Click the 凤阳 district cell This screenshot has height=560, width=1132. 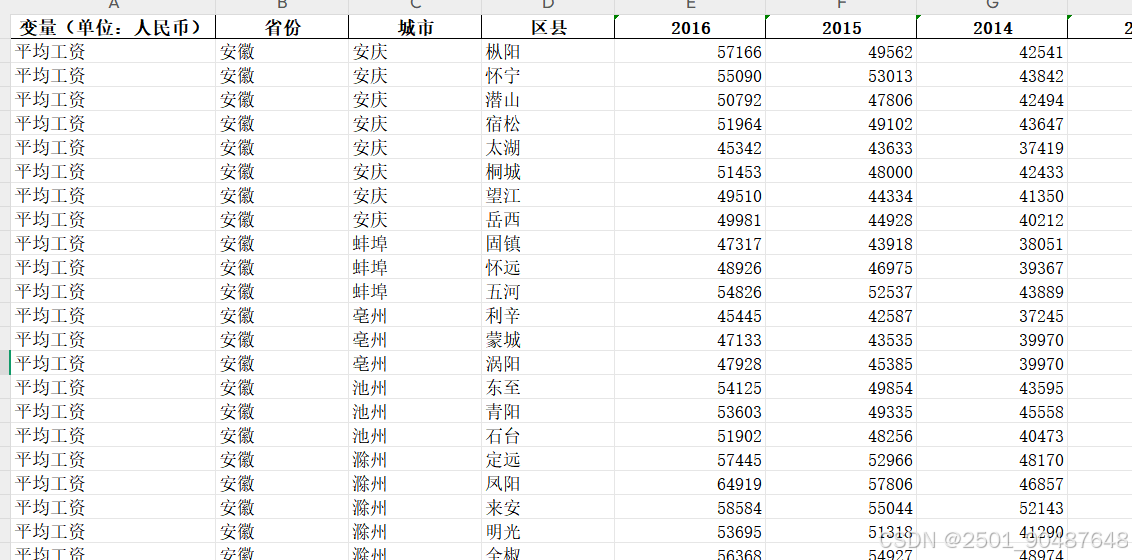(x=548, y=483)
